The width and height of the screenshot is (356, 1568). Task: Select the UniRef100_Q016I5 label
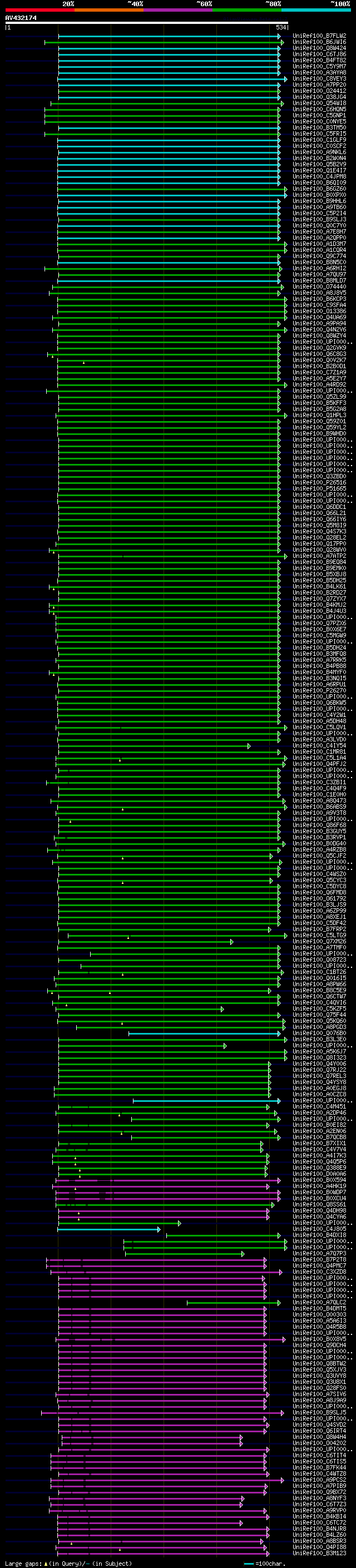[319, 979]
